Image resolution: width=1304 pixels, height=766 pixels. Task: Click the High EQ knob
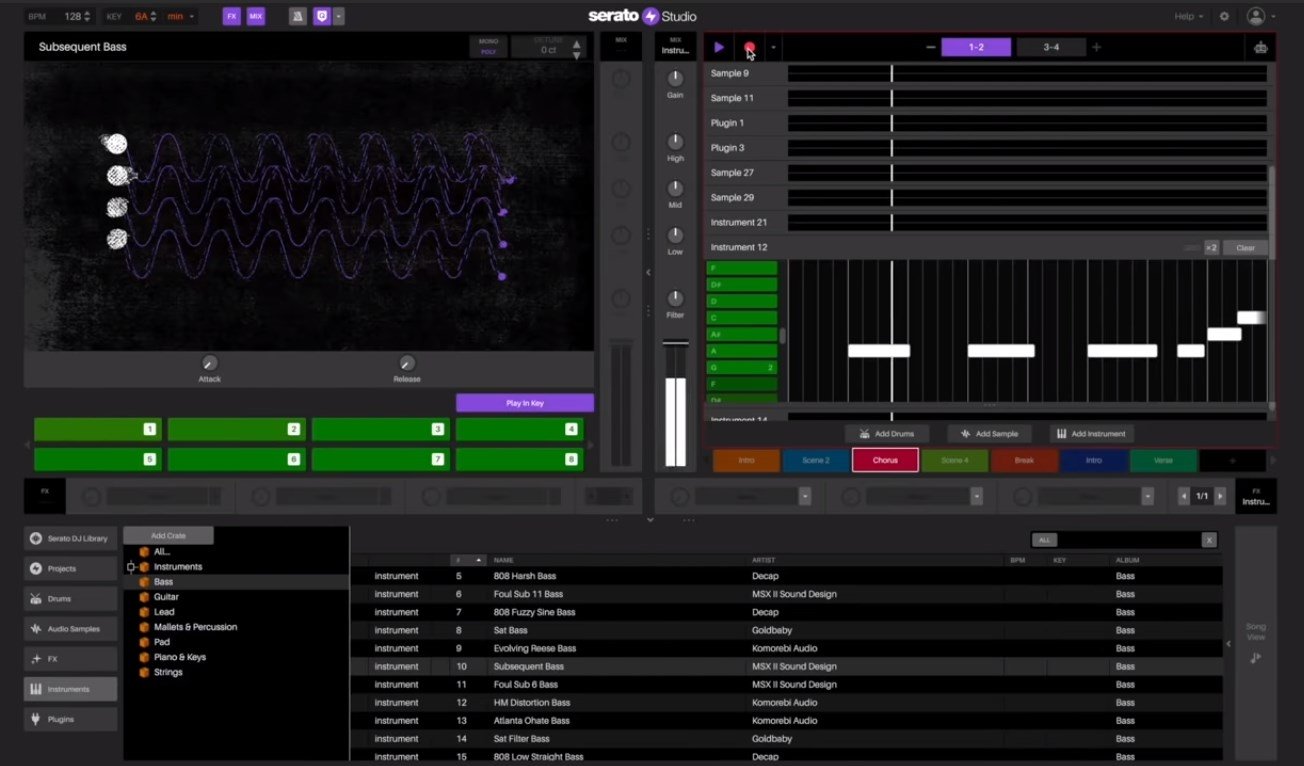point(675,141)
